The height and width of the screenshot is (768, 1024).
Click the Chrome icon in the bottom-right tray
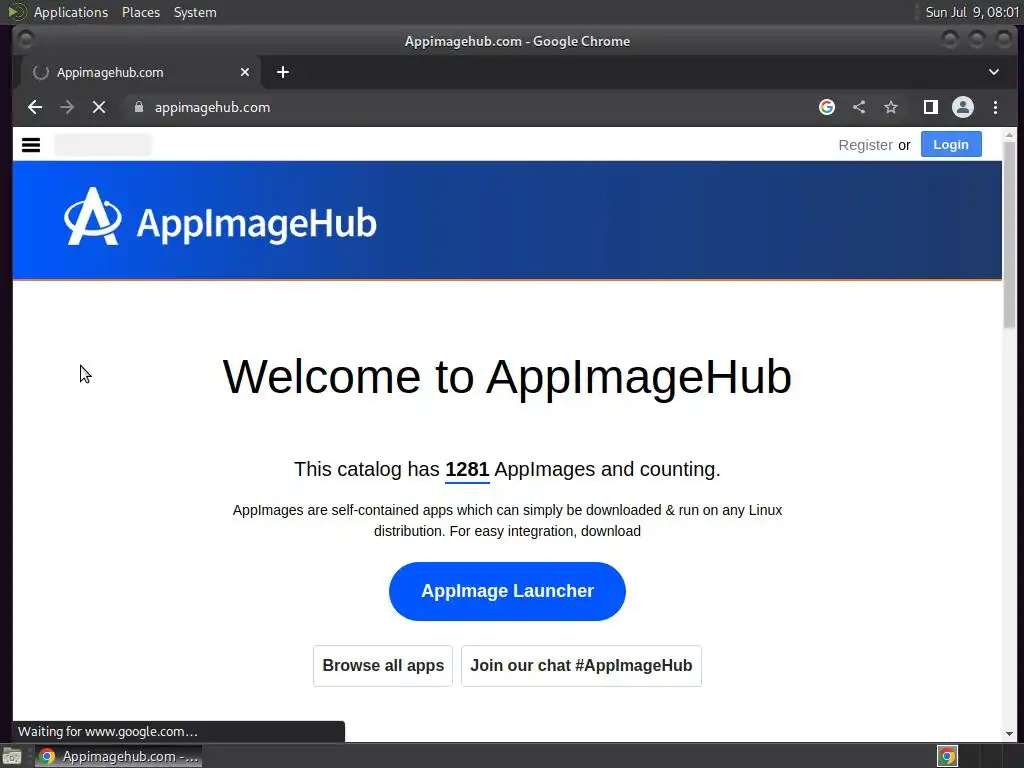[x=947, y=756]
